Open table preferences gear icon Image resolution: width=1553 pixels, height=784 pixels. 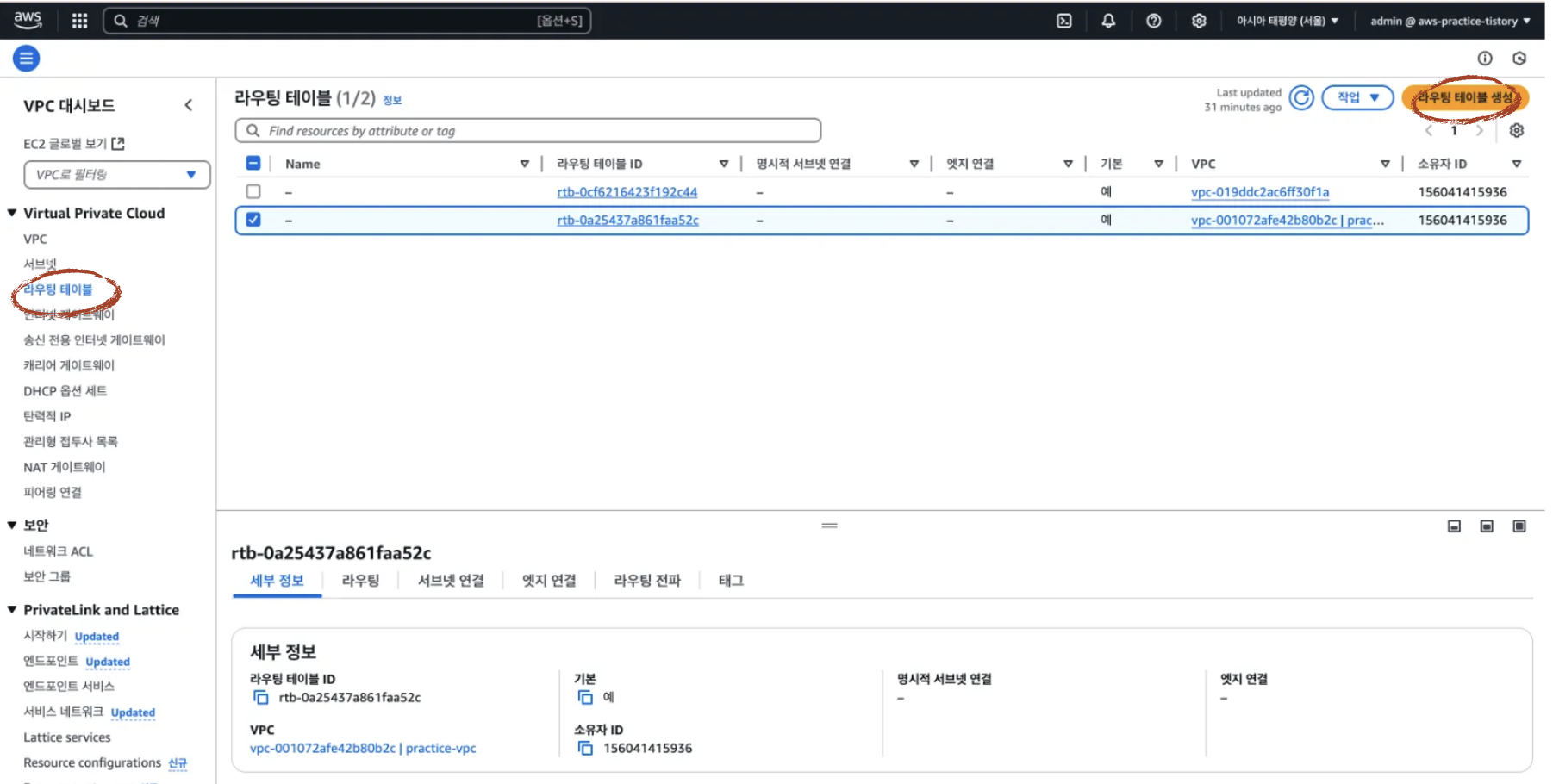pyautogui.click(x=1517, y=130)
